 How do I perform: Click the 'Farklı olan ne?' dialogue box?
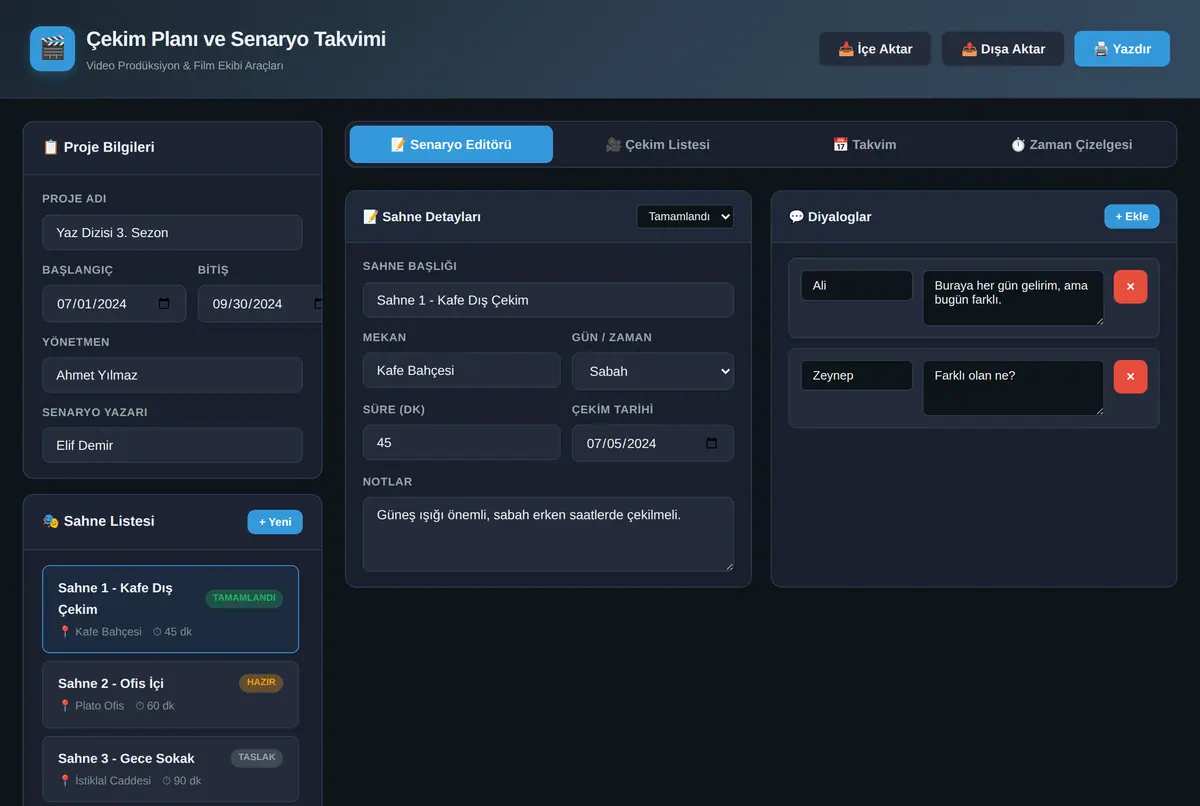pos(1013,388)
